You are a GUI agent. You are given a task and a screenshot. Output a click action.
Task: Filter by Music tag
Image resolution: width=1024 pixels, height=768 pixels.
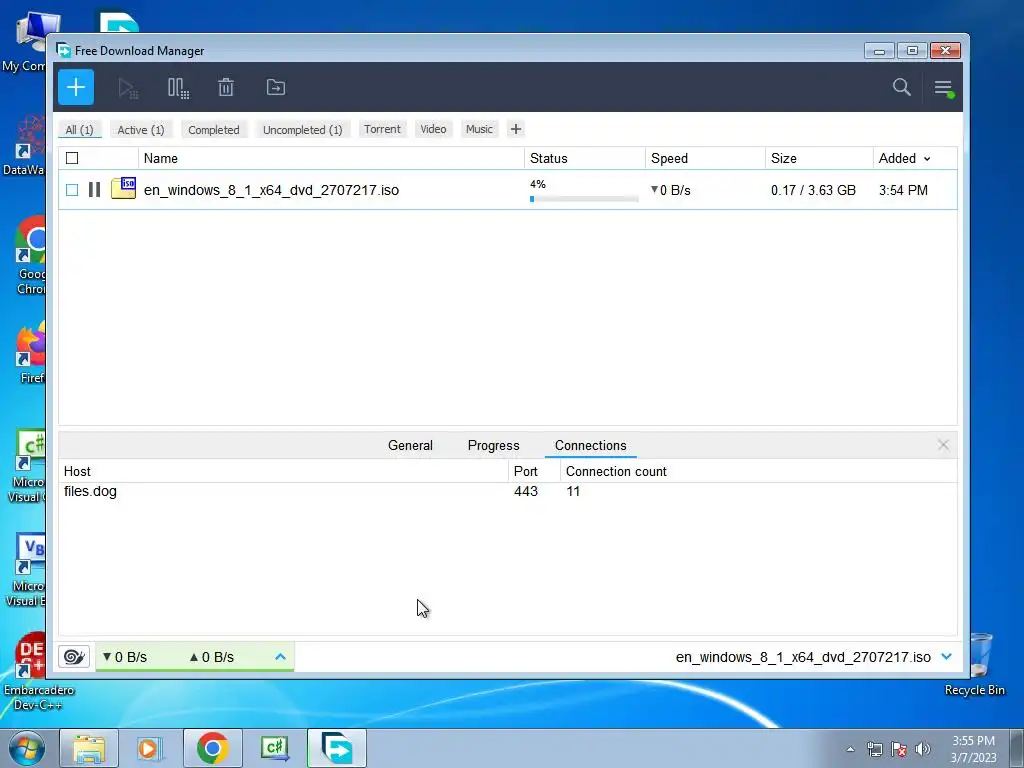pyautogui.click(x=479, y=129)
